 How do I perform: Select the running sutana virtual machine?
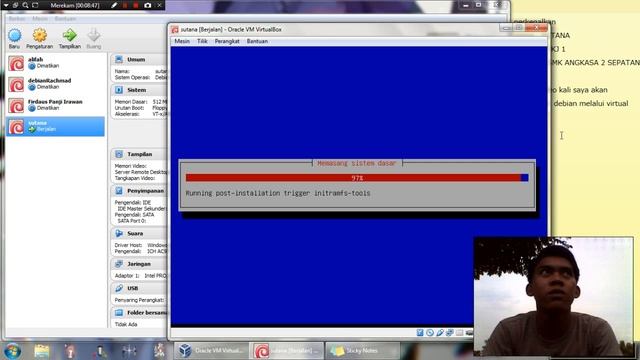coord(55,126)
